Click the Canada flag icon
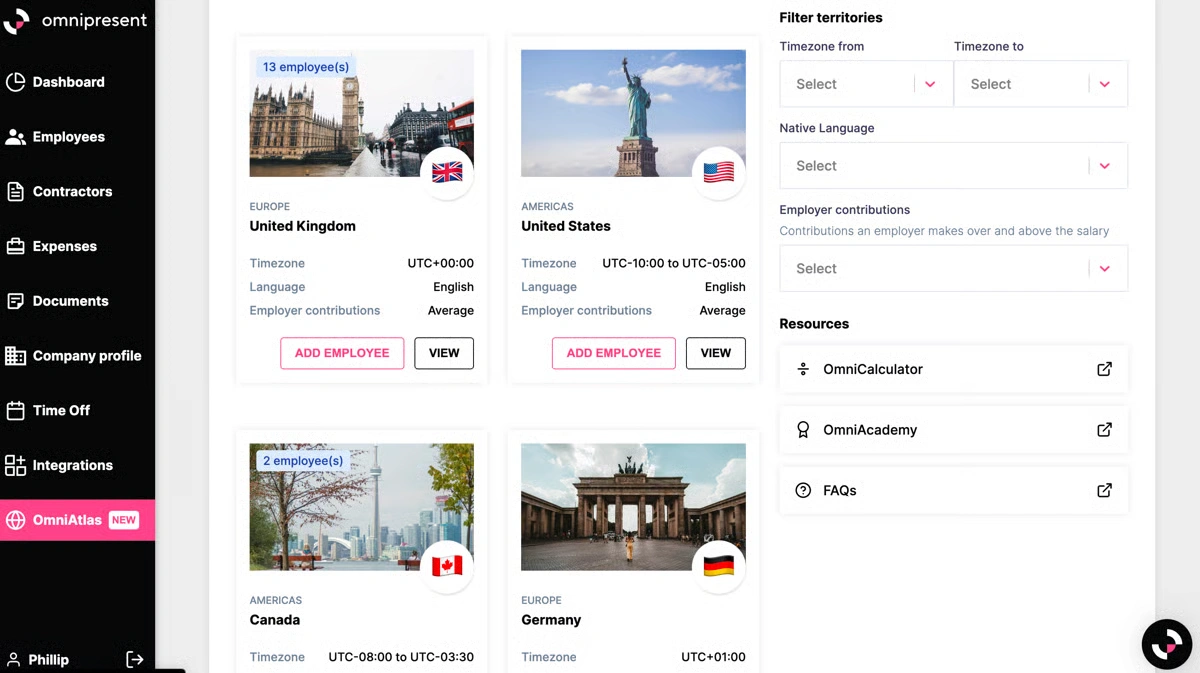 [x=447, y=566]
